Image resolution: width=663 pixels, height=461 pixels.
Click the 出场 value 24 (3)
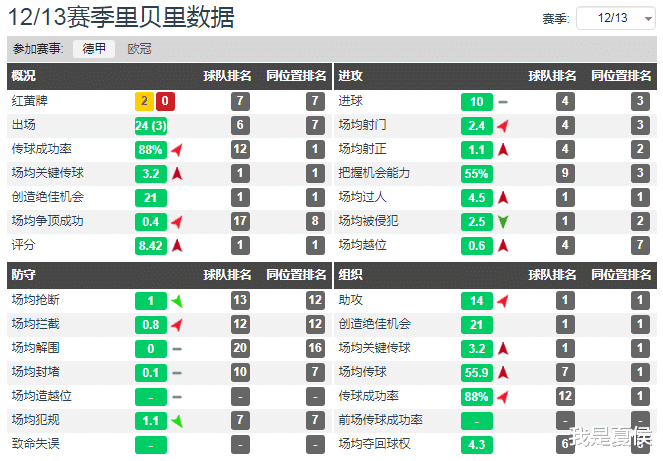click(151, 125)
